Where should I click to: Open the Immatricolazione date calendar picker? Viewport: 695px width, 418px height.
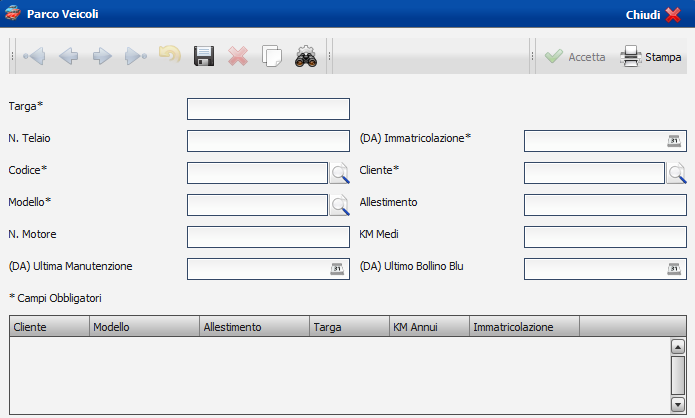click(673, 141)
